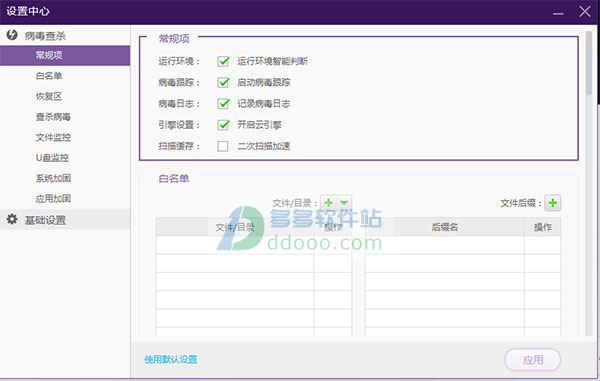Select 白名单 in the left menu

(49, 76)
